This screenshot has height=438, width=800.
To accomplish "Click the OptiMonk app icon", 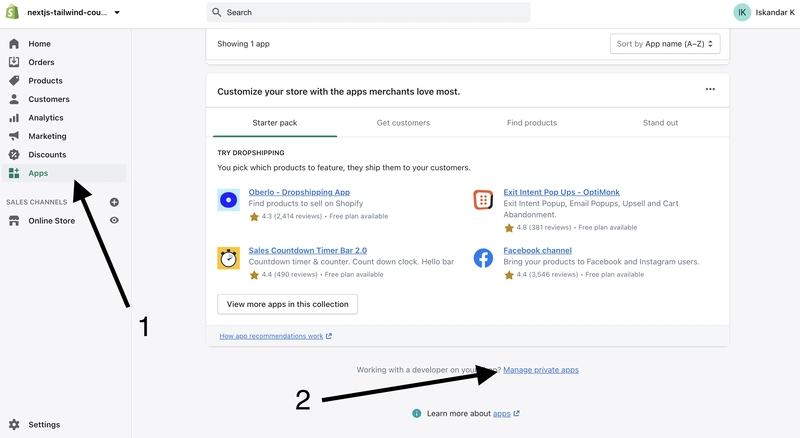I will 483,200.
